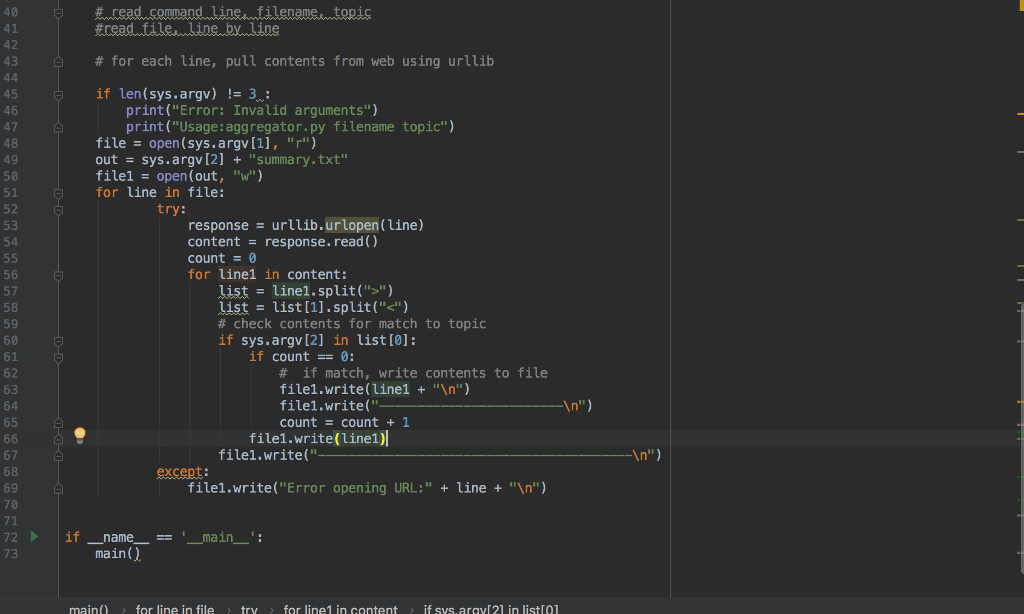Click "Error: Invalid arguments" string
This screenshot has width=1024, height=614.
(x=271, y=110)
